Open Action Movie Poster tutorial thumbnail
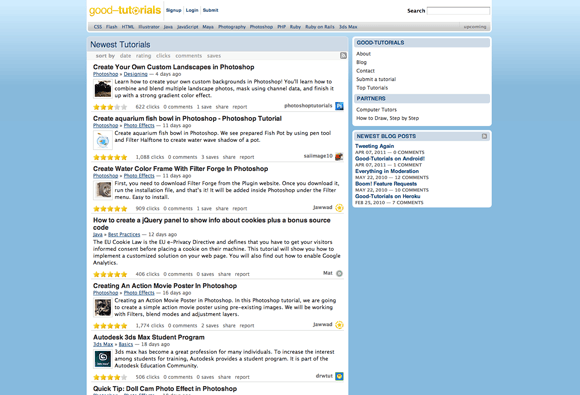 [x=103, y=308]
